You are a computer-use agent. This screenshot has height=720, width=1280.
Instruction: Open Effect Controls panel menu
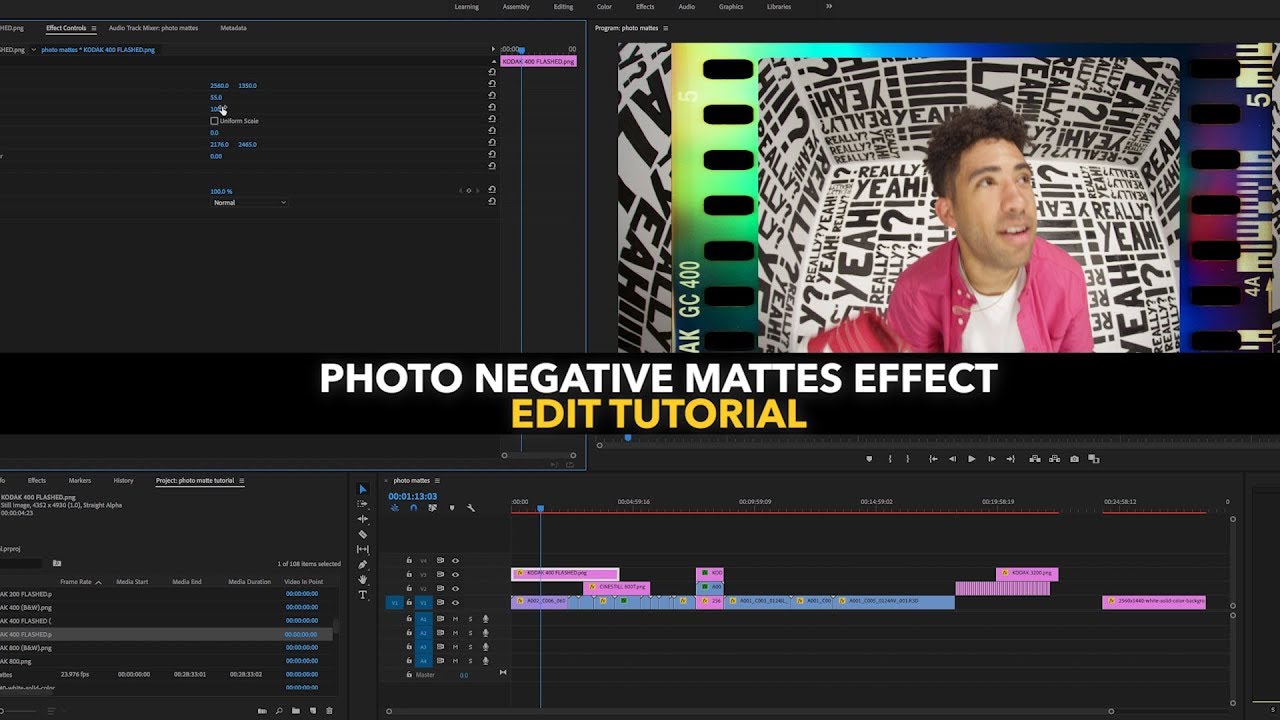[94, 28]
